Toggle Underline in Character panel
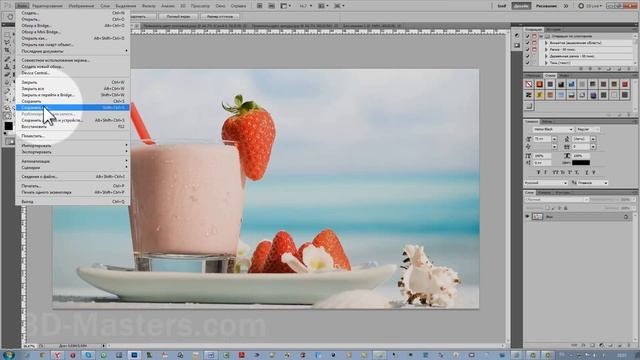The height and width of the screenshot is (360, 640). 587,172
